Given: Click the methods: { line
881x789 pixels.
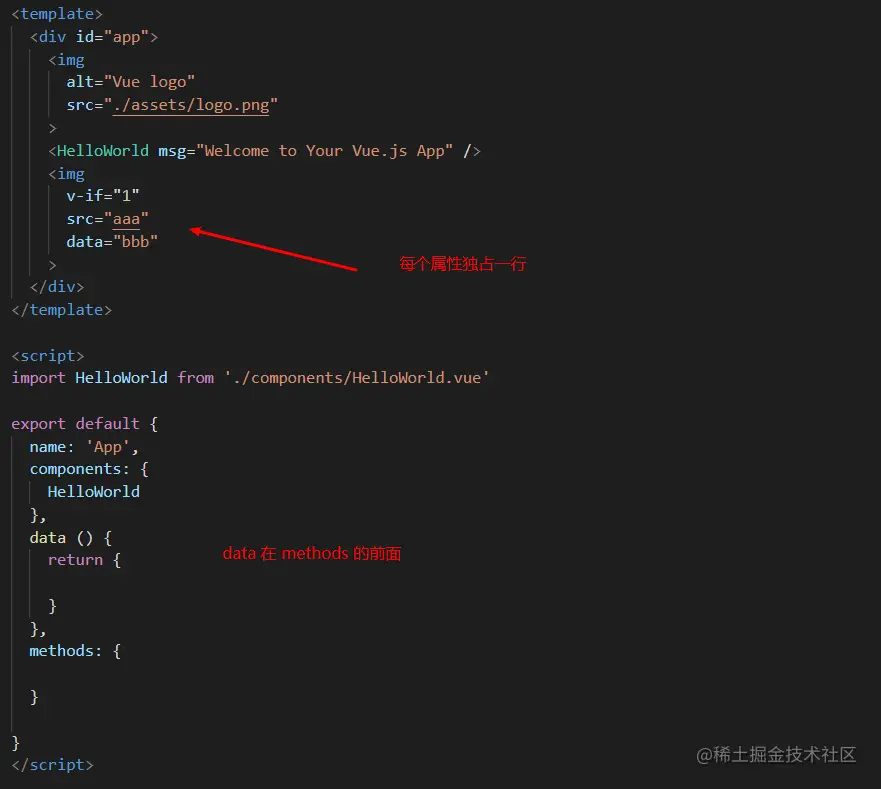Looking at the screenshot, I should (x=75, y=651).
